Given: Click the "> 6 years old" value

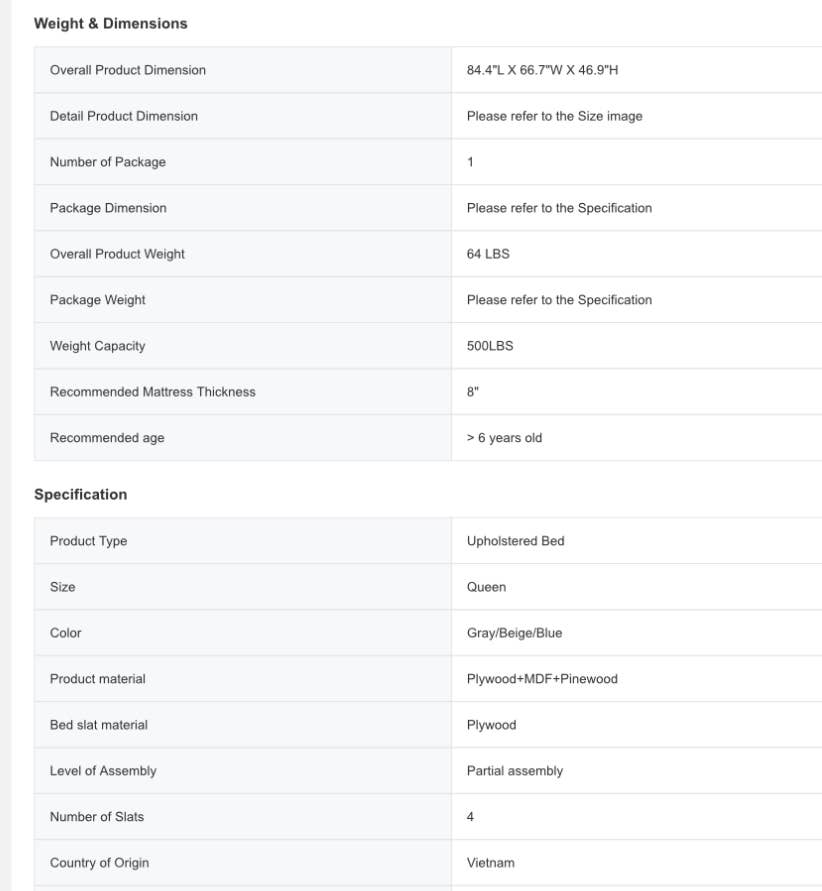Looking at the screenshot, I should click(x=504, y=438).
